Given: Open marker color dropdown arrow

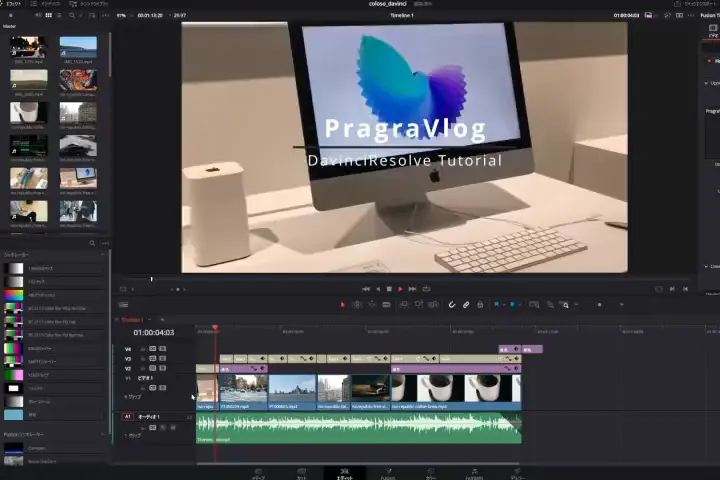Looking at the screenshot, I should click(x=519, y=305).
